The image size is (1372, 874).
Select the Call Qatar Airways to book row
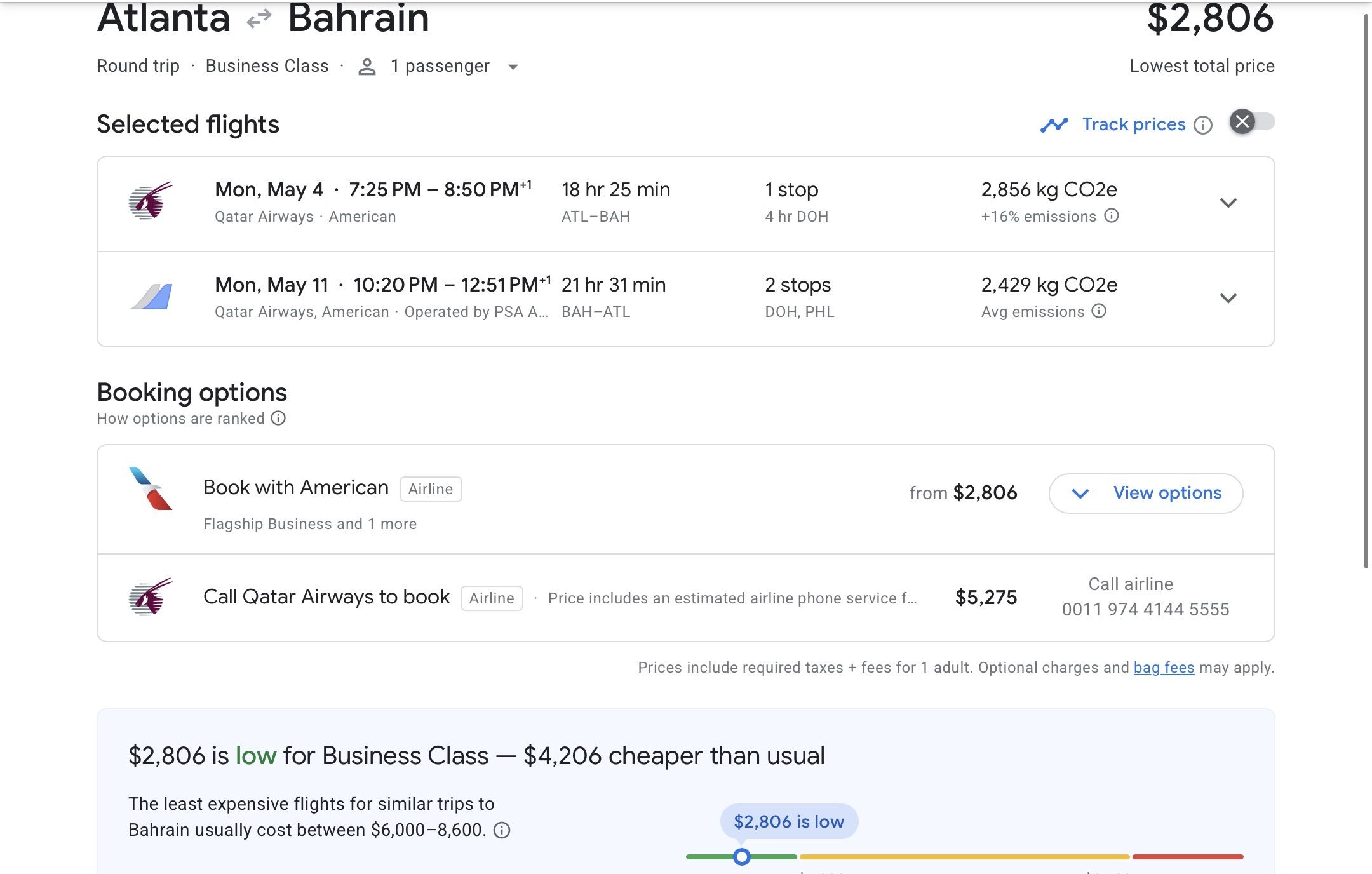point(686,598)
